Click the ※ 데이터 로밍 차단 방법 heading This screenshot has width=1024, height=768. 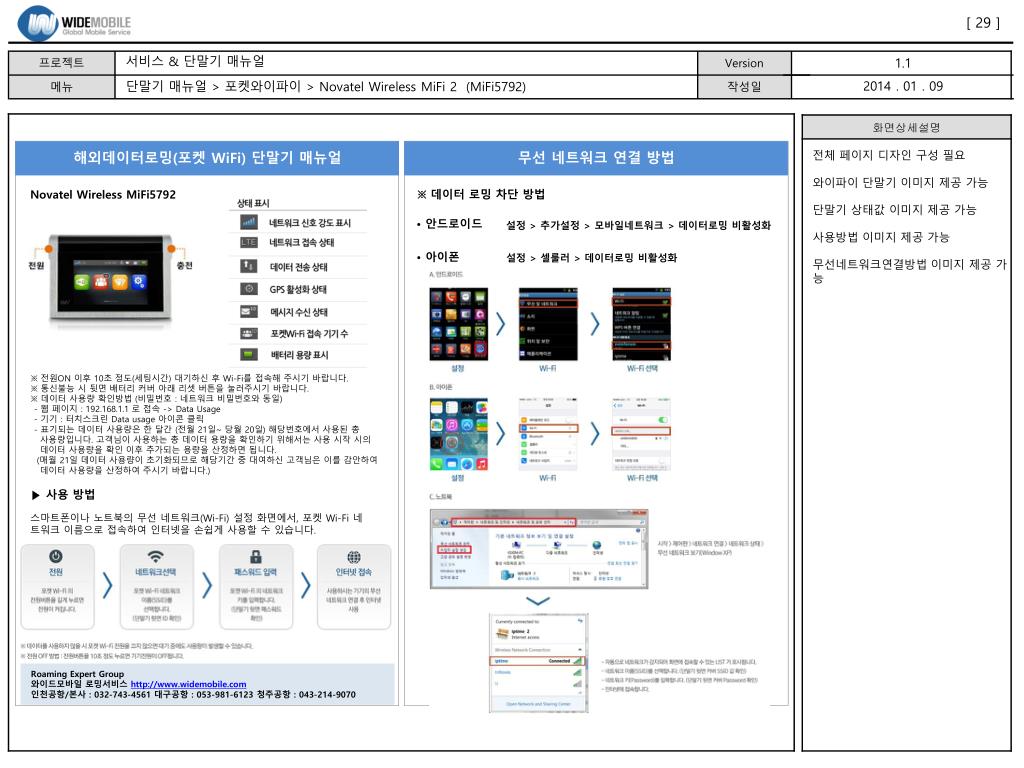click(x=481, y=194)
